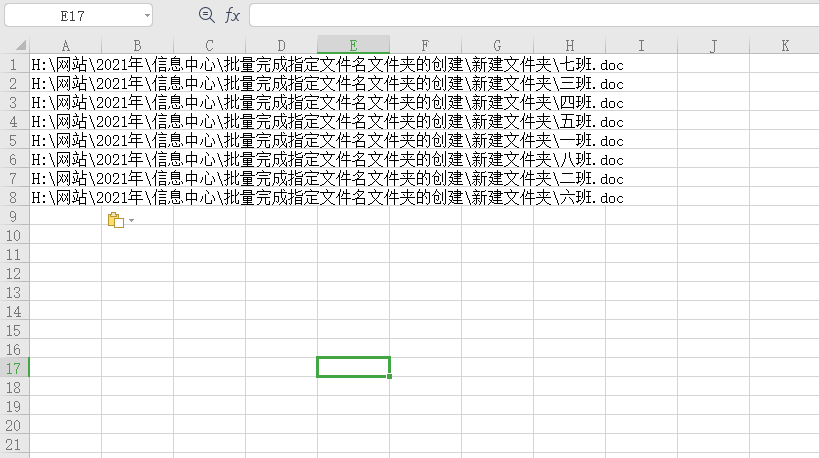Click the cell with the 六班.doc path
Viewport: 819px width, 458px height.
coord(65,198)
